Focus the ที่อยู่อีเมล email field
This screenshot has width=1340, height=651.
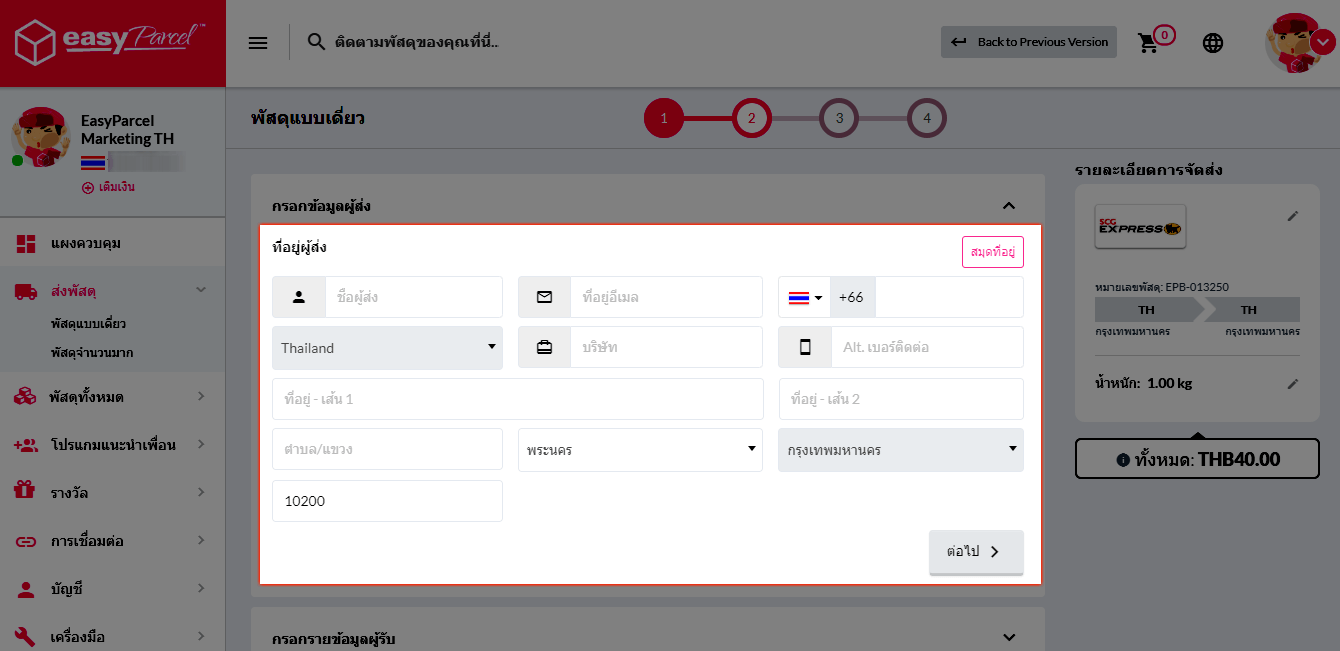click(x=666, y=297)
